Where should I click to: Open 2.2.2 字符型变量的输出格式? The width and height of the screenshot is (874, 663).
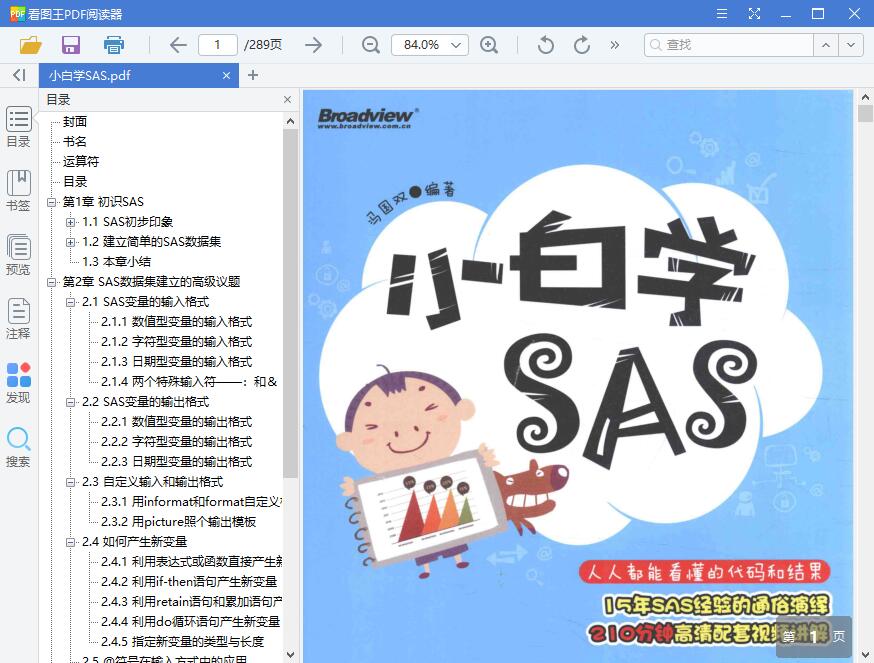(x=176, y=442)
